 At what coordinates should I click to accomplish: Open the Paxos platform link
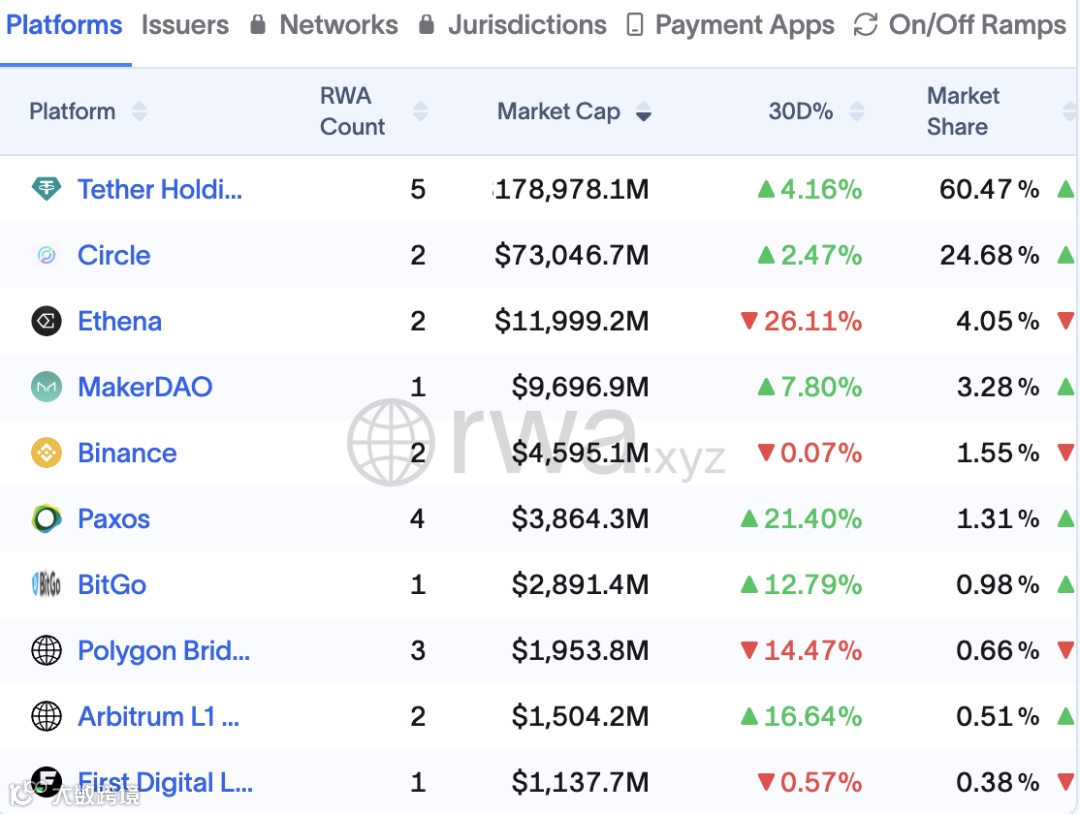pyautogui.click(x=113, y=519)
